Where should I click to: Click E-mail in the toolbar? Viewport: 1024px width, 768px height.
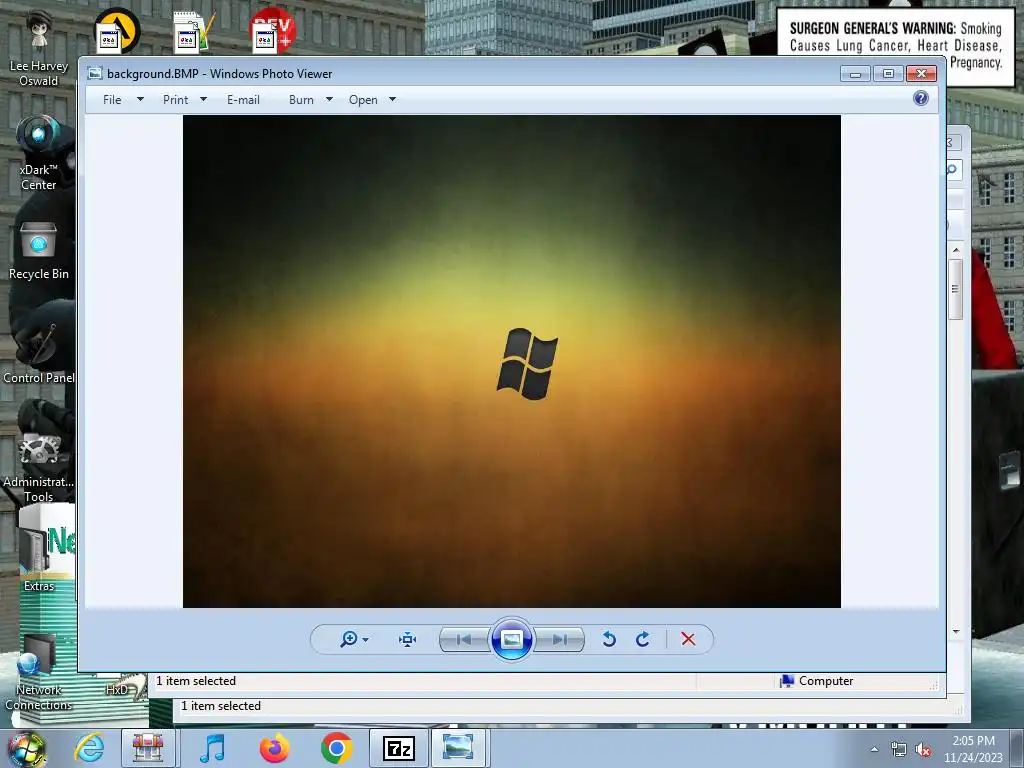click(243, 100)
